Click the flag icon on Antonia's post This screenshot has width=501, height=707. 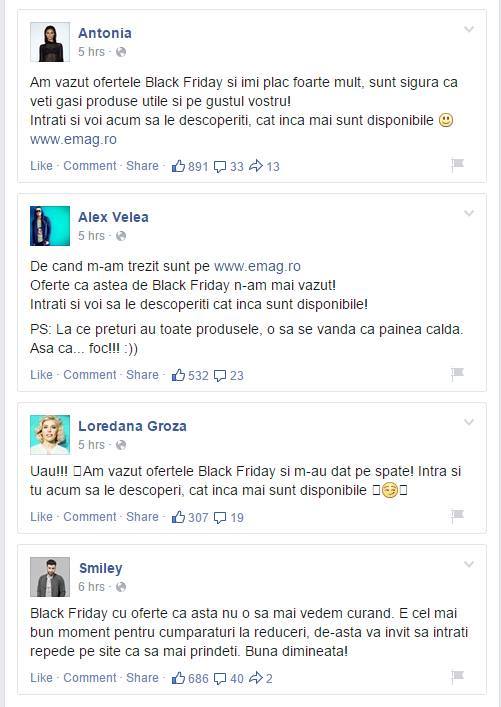click(x=457, y=165)
